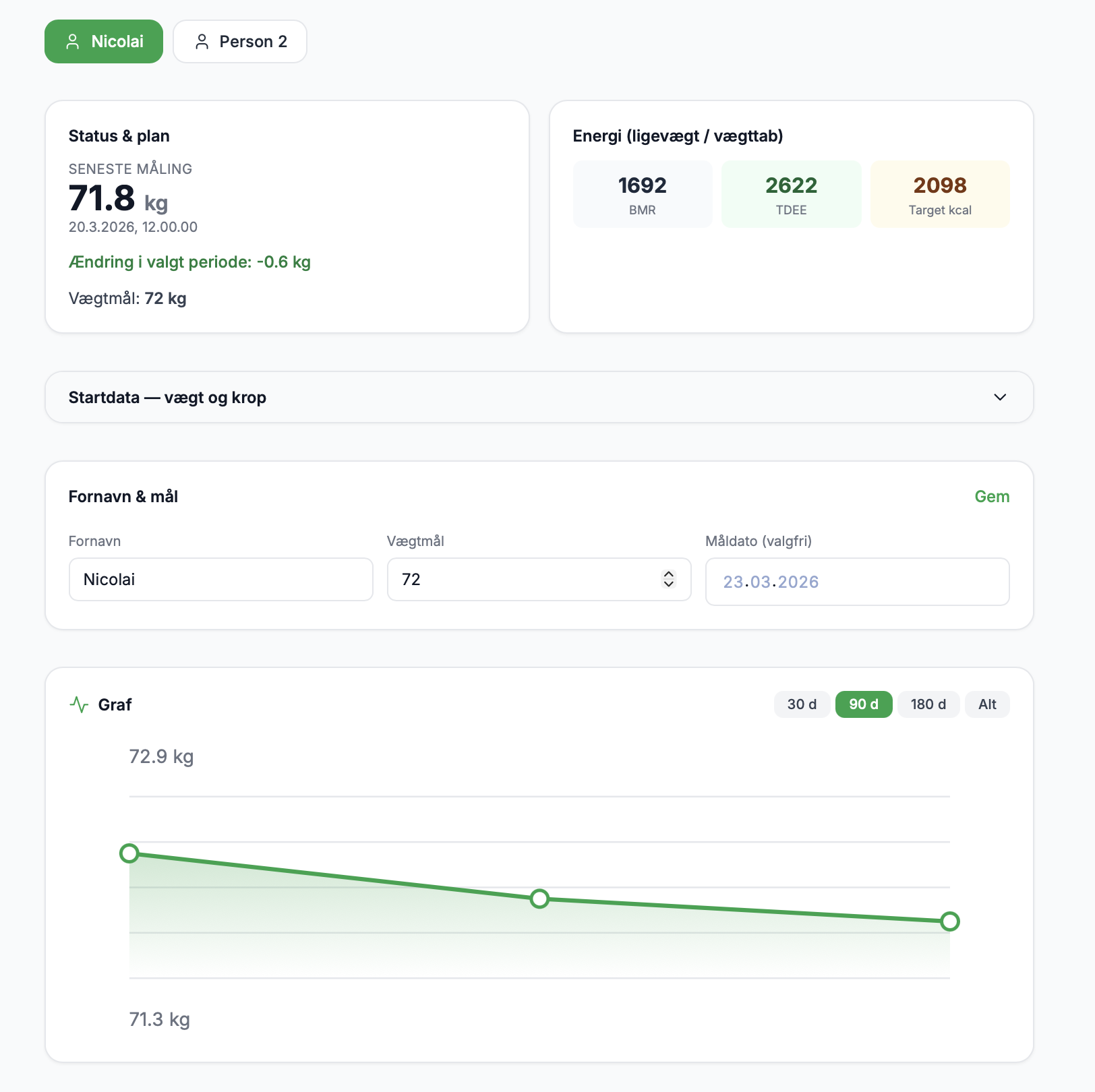Show all data with Alt button

tap(986, 704)
